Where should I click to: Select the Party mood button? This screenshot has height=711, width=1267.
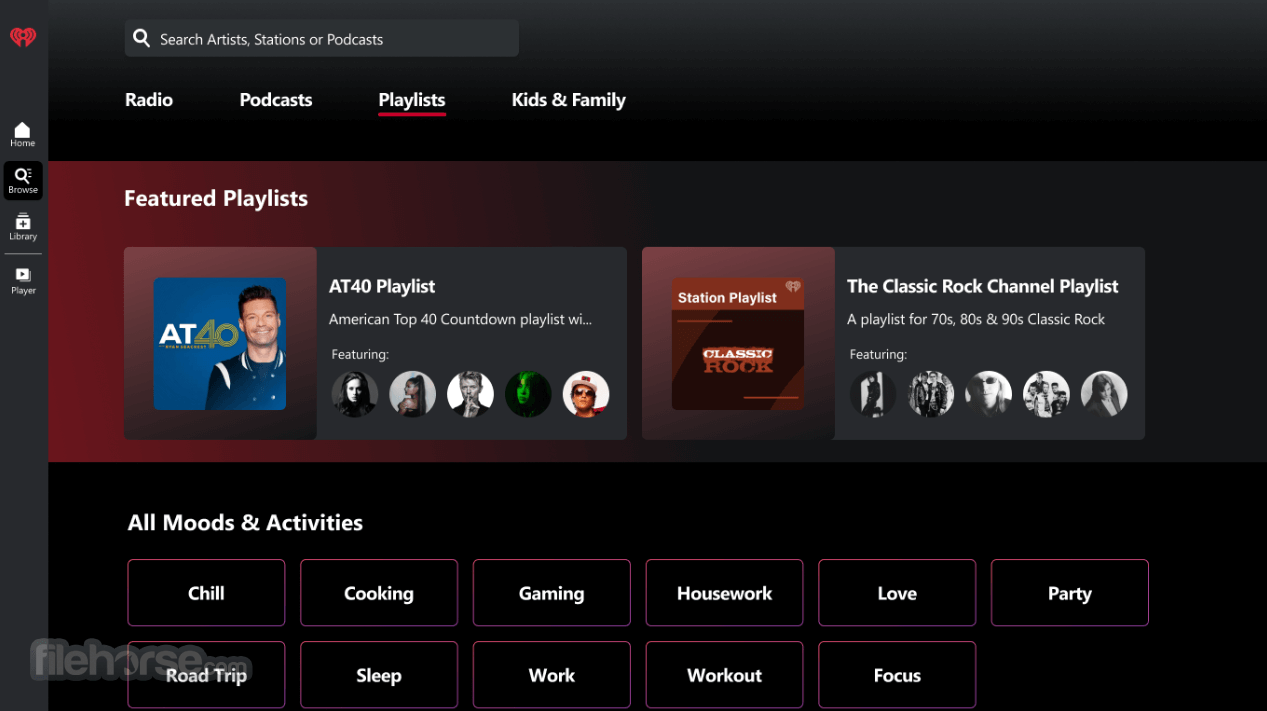pyautogui.click(x=1070, y=593)
